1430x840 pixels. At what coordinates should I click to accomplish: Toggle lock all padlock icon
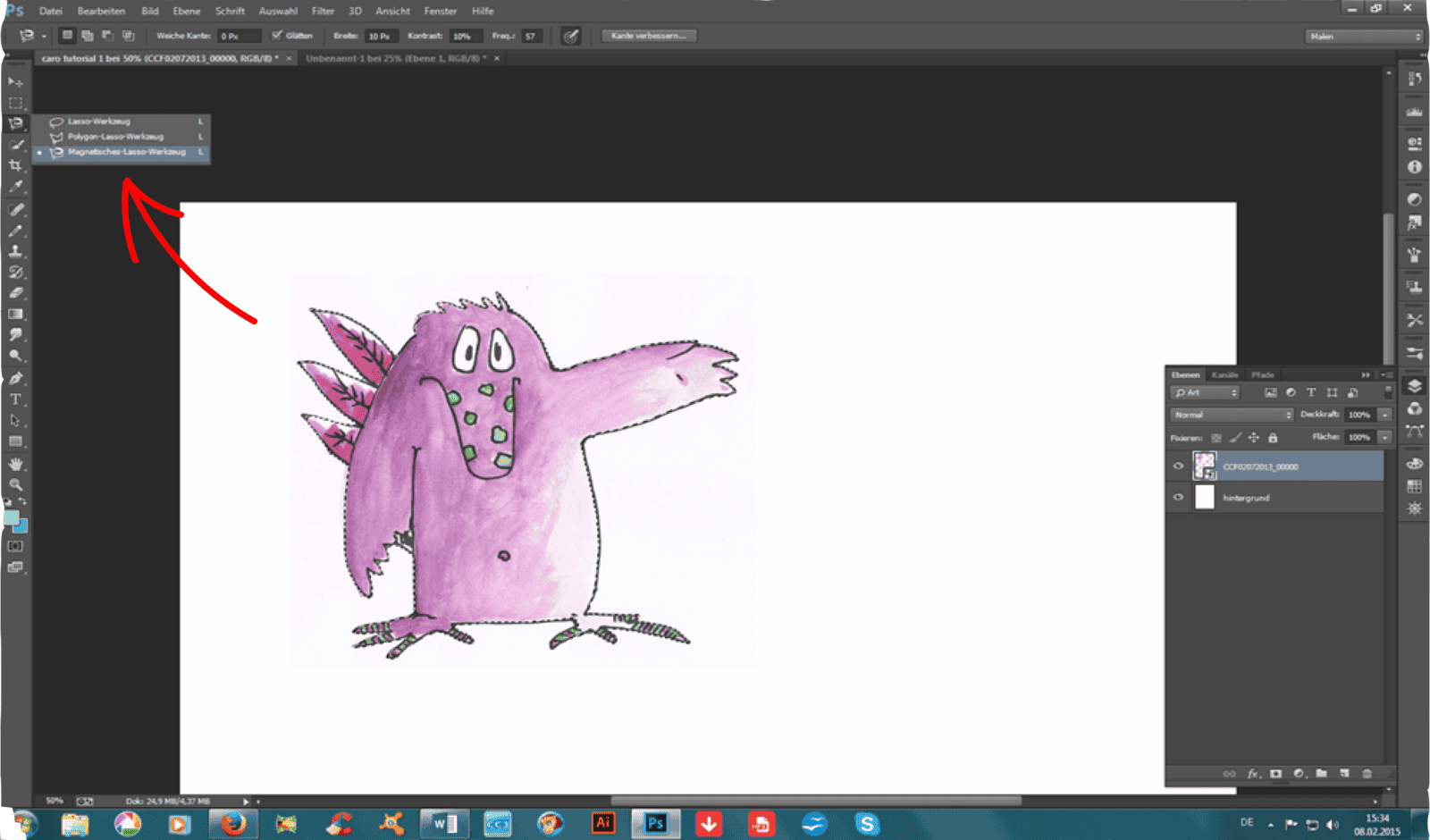(x=1273, y=438)
